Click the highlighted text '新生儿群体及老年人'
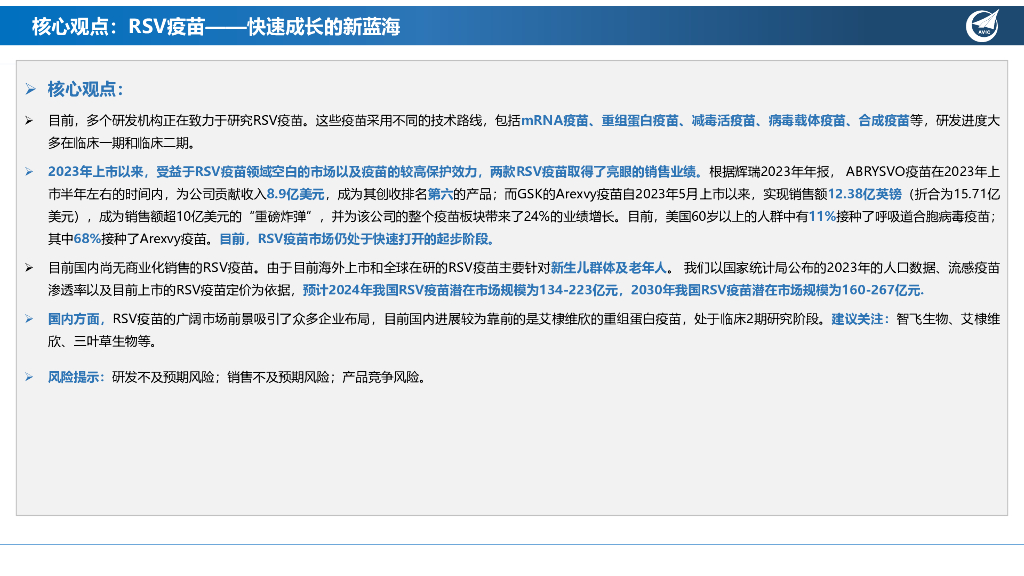This screenshot has height=576, width=1024. pyautogui.click(x=608, y=268)
